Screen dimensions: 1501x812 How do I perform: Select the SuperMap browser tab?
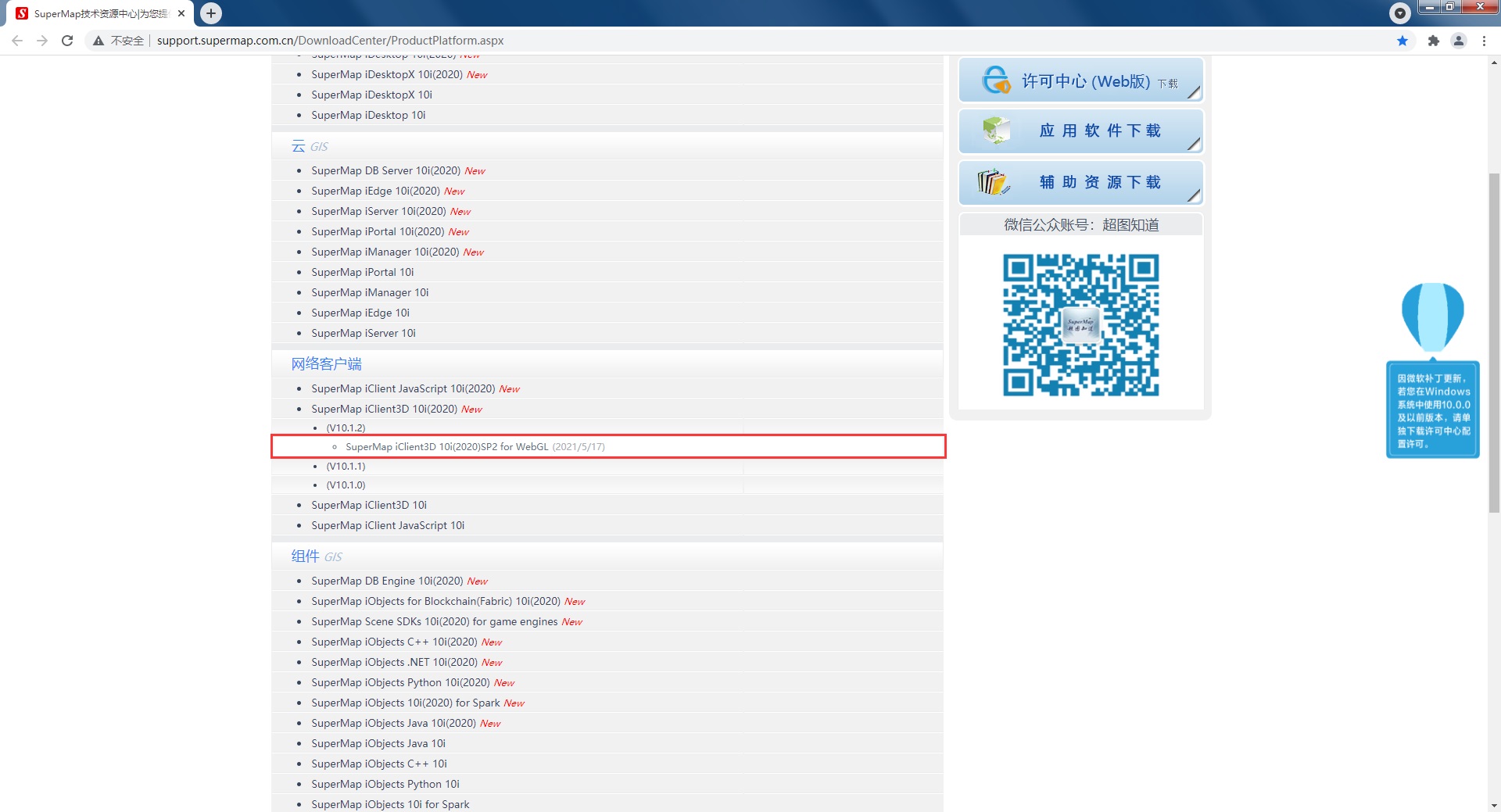tap(100, 13)
